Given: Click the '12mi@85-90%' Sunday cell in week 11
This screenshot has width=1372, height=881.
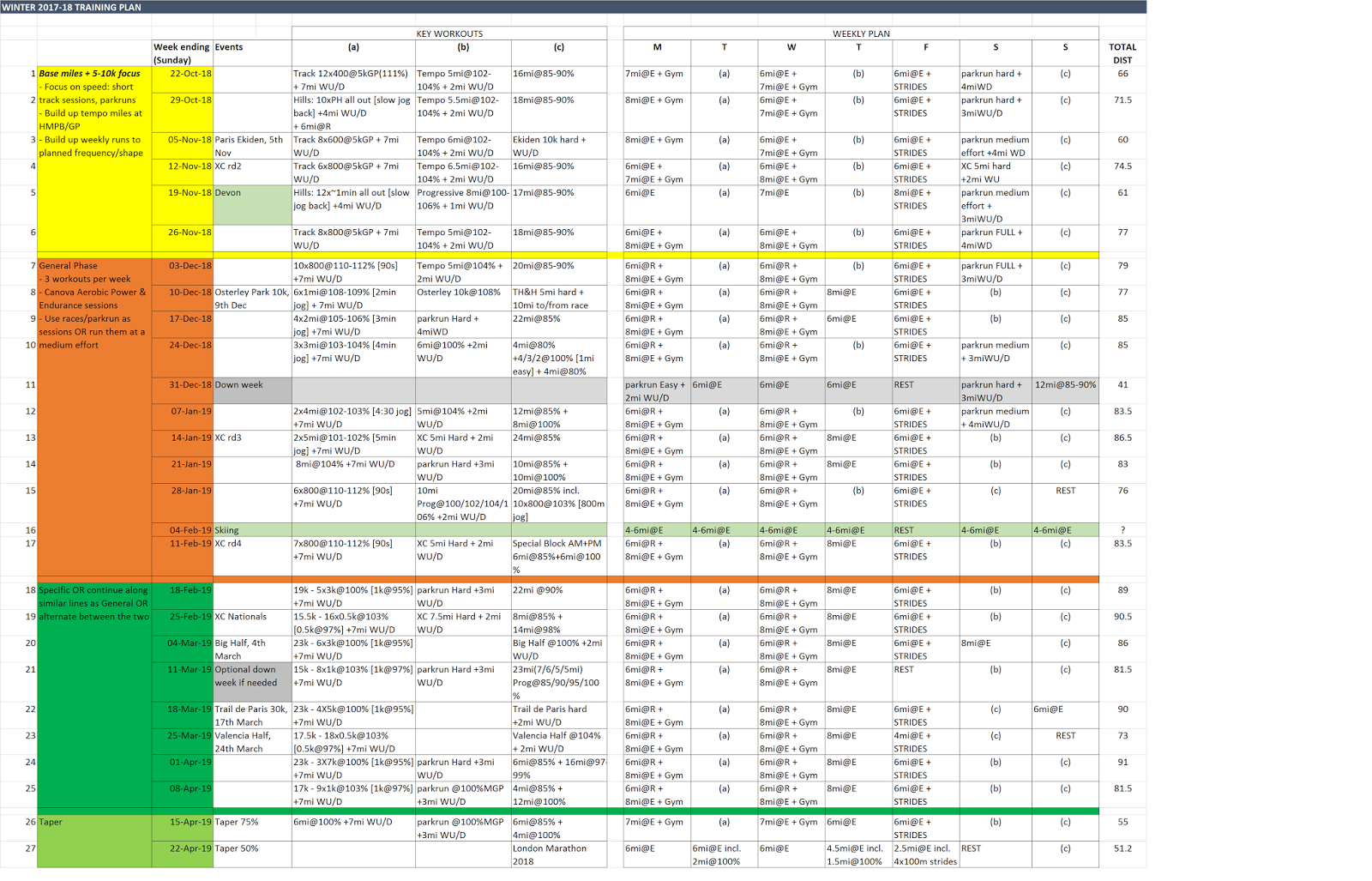Looking at the screenshot, I should click(x=1065, y=391).
